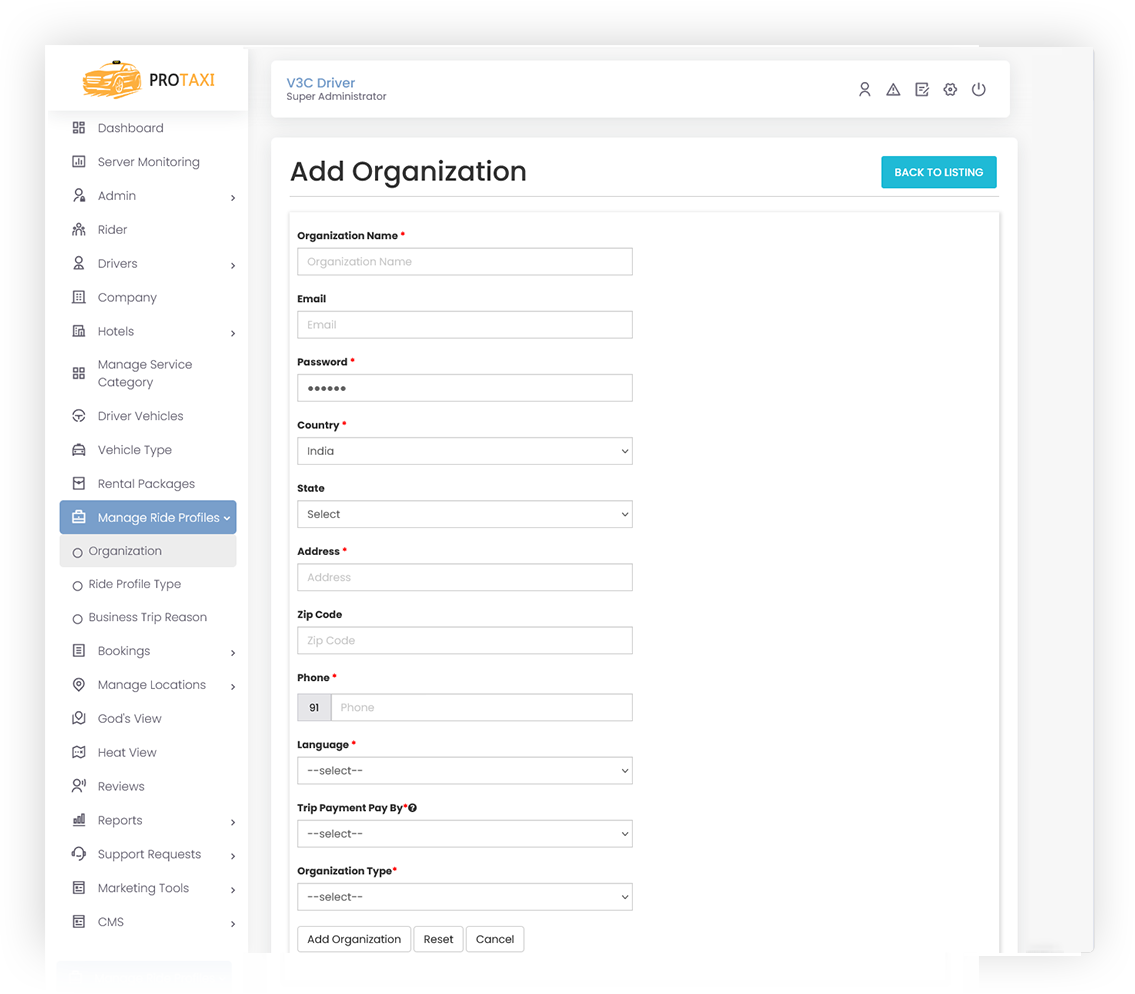
Task: Click the Rider group icon
Action: [x=79, y=229]
